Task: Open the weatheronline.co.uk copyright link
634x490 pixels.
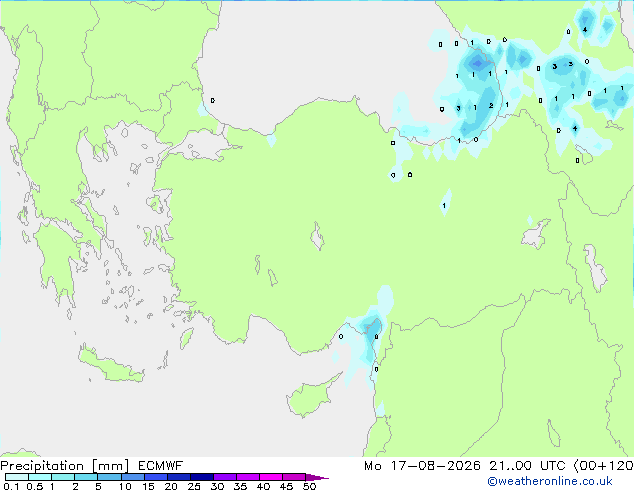Action: pos(550,481)
